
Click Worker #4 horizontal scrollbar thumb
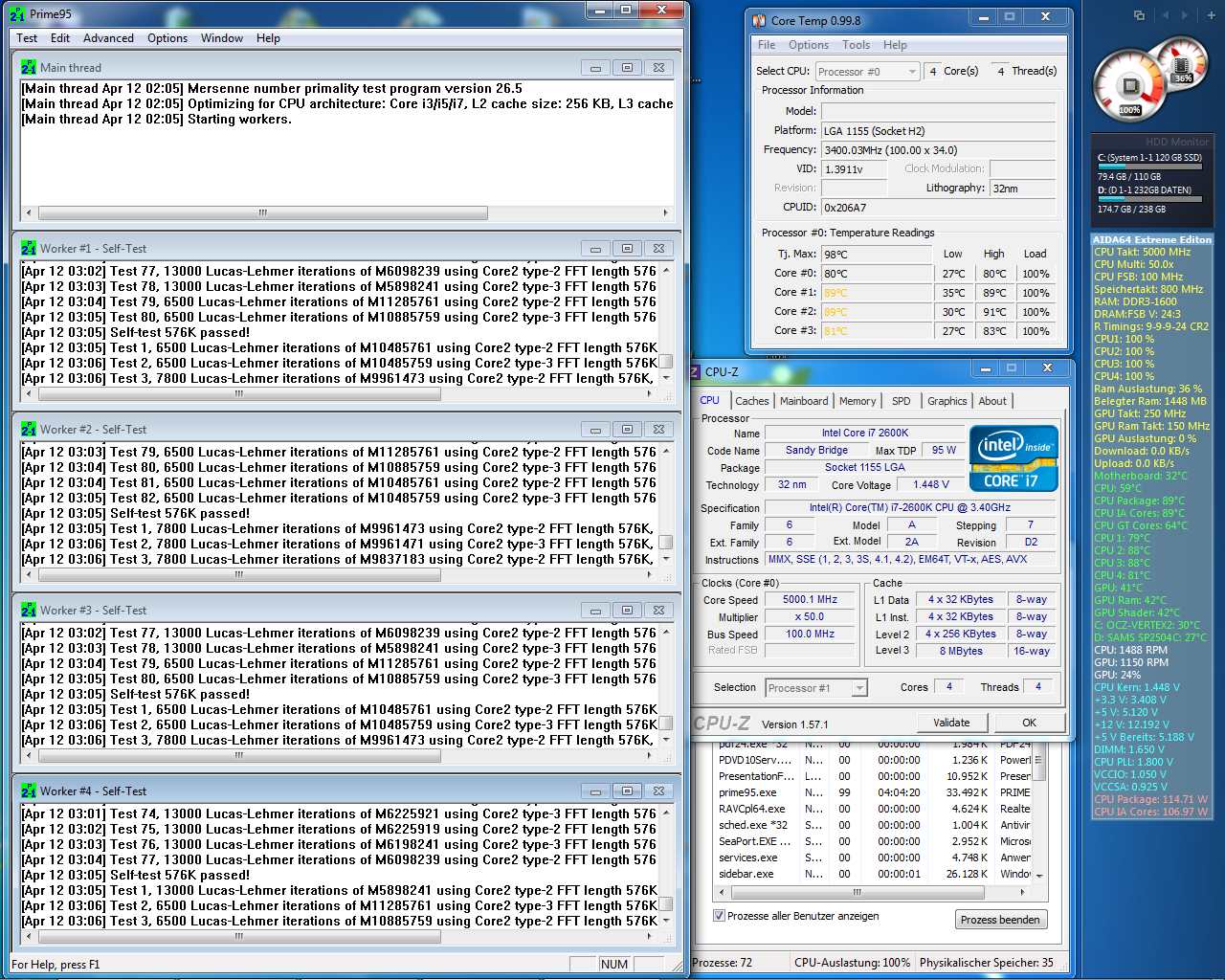pos(238,936)
